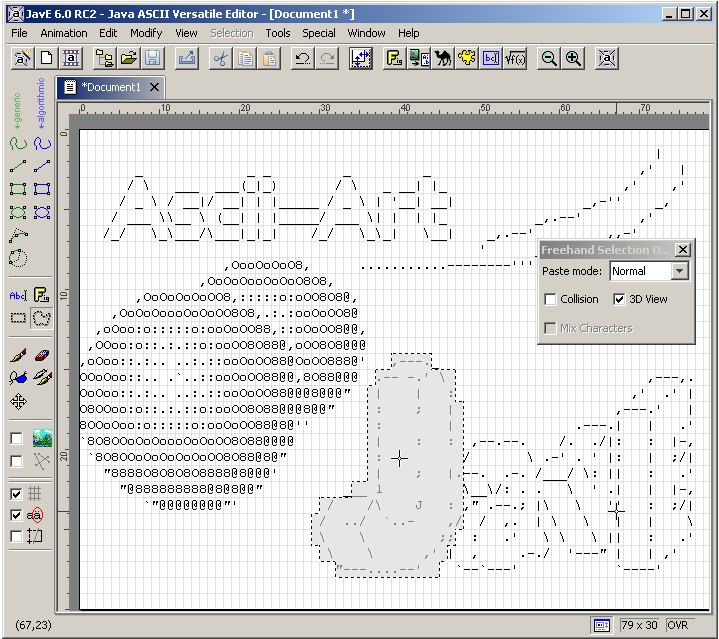Select the blue algorithmic line tool
719x639 pixels.
[42, 166]
